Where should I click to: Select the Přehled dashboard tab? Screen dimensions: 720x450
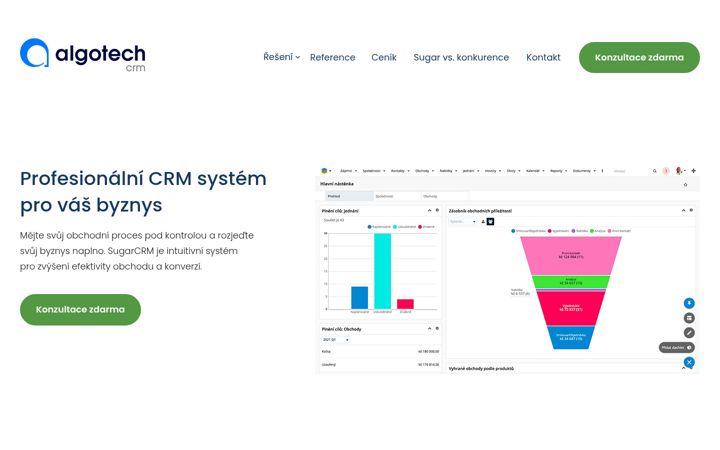[349, 196]
